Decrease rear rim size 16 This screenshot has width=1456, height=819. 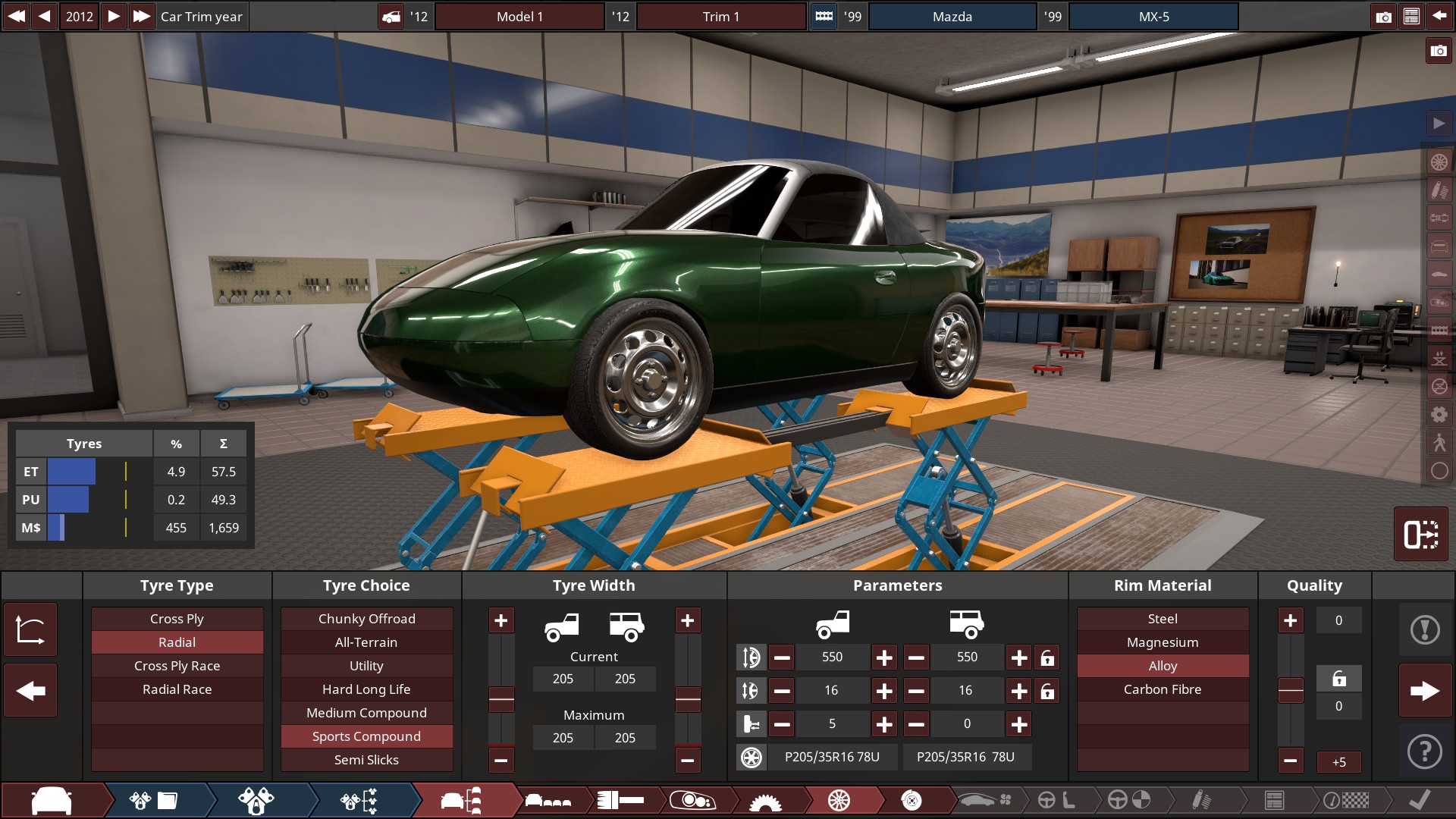click(x=916, y=691)
